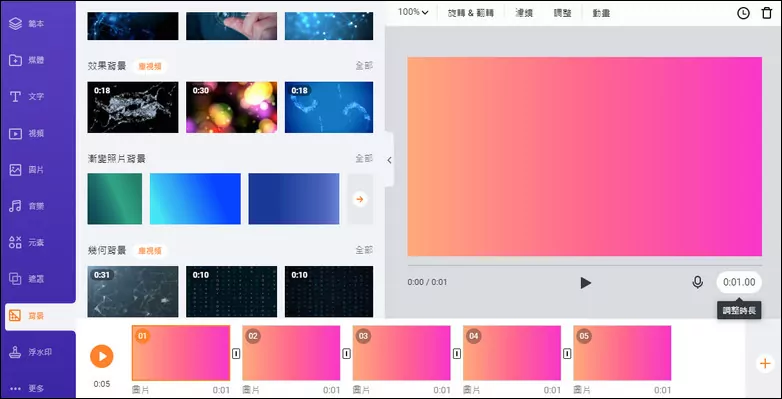782x399 pixels.
Task: Click the preview progress bar under the canvas
Action: point(585,265)
